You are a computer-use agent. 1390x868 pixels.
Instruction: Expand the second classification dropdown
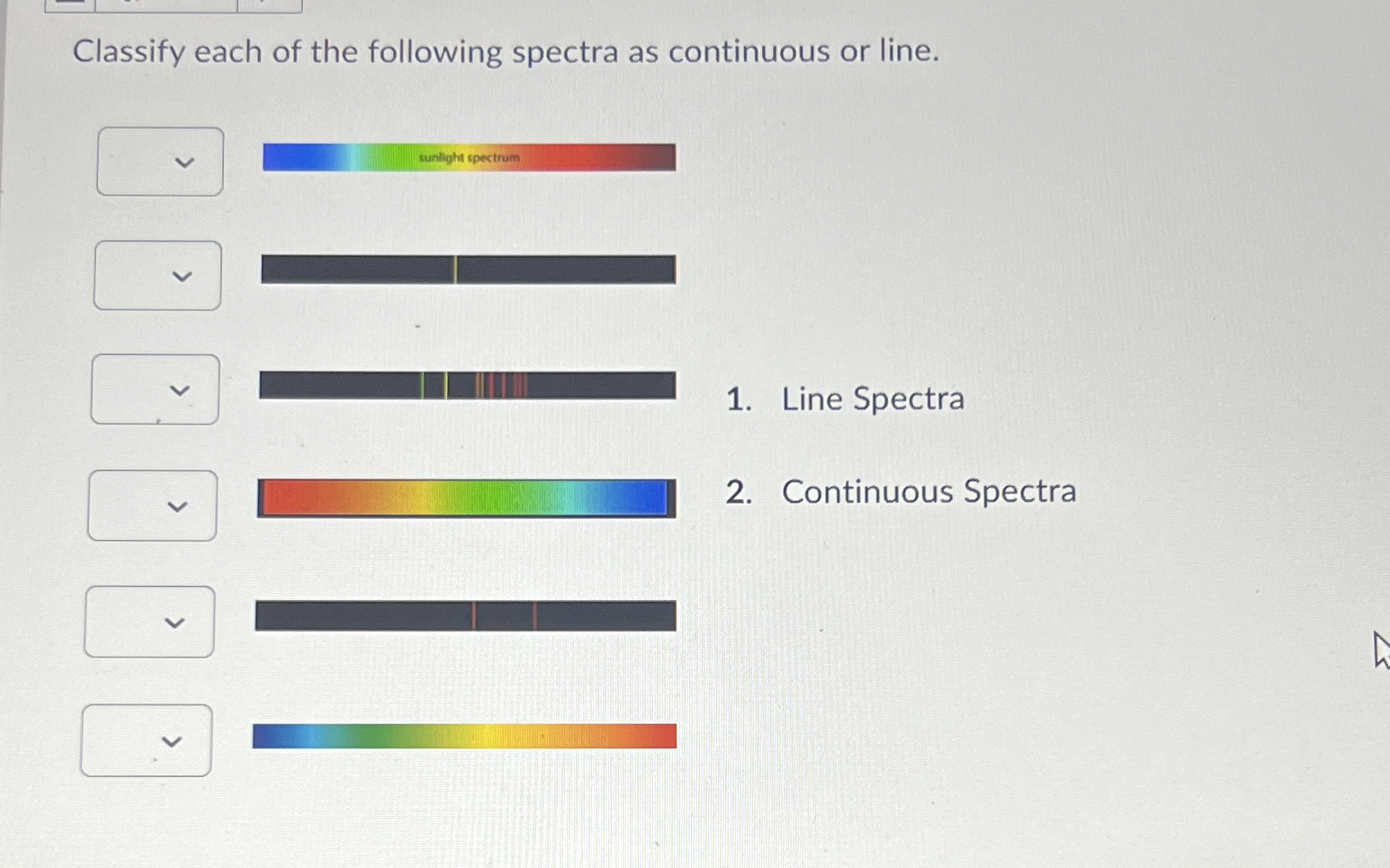click(x=156, y=276)
